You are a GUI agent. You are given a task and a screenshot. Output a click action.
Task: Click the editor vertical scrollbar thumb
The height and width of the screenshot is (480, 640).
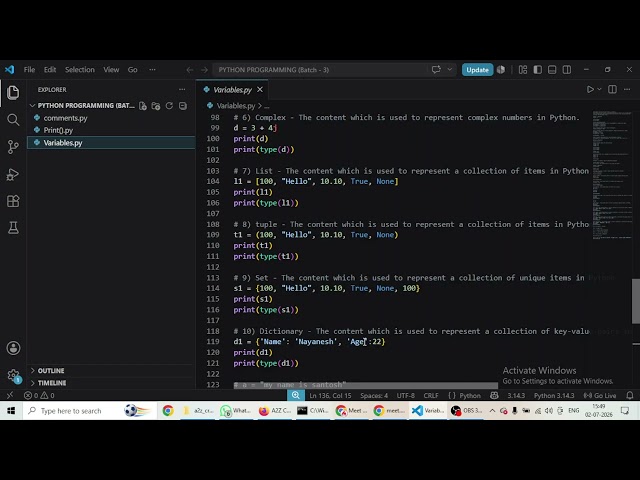click(x=636, y=301)
